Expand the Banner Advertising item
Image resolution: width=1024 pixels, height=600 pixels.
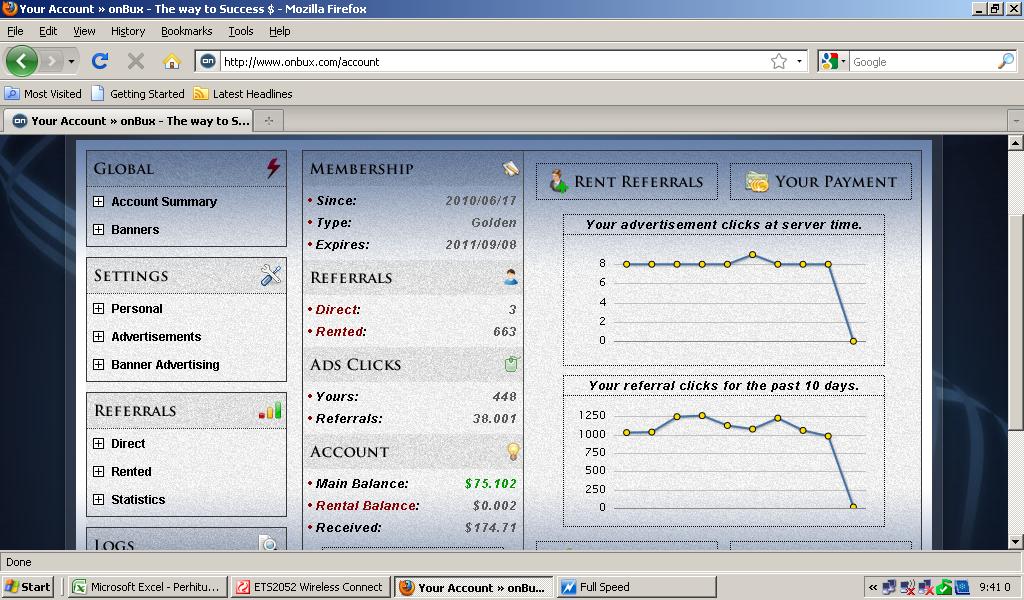click(x=99, y=365)
